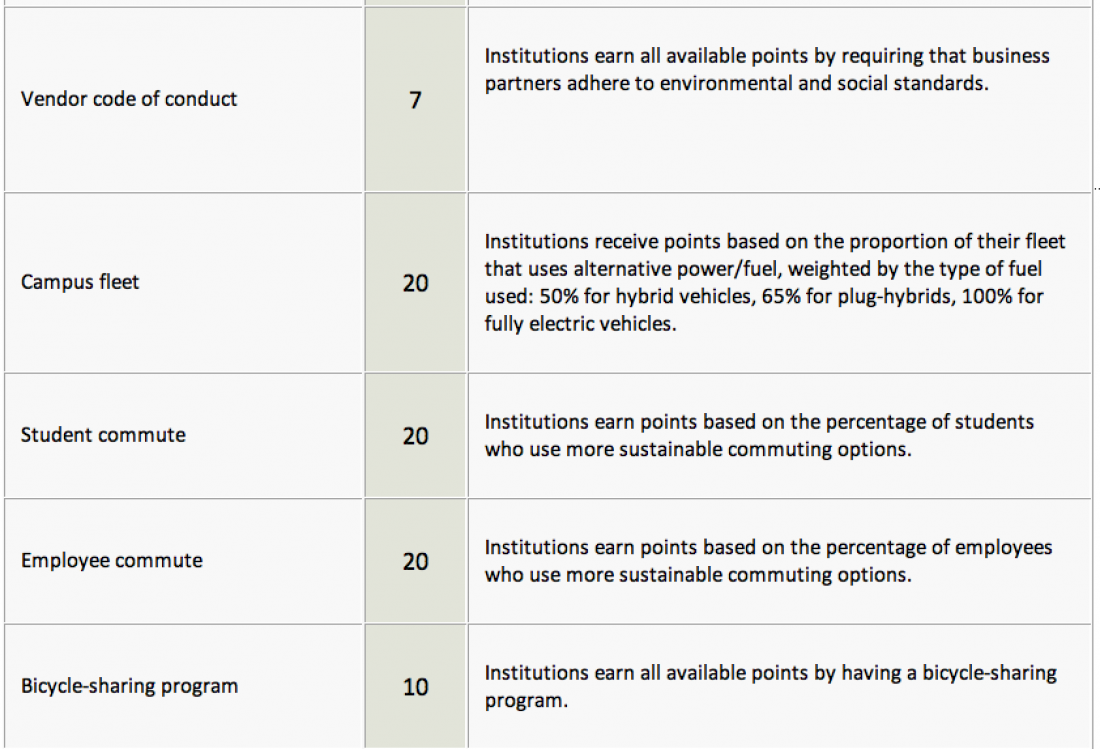Select the campus fleet description paragraph
The height and width of the screenshot is (749, 1100).
click(x=774, y=283)
